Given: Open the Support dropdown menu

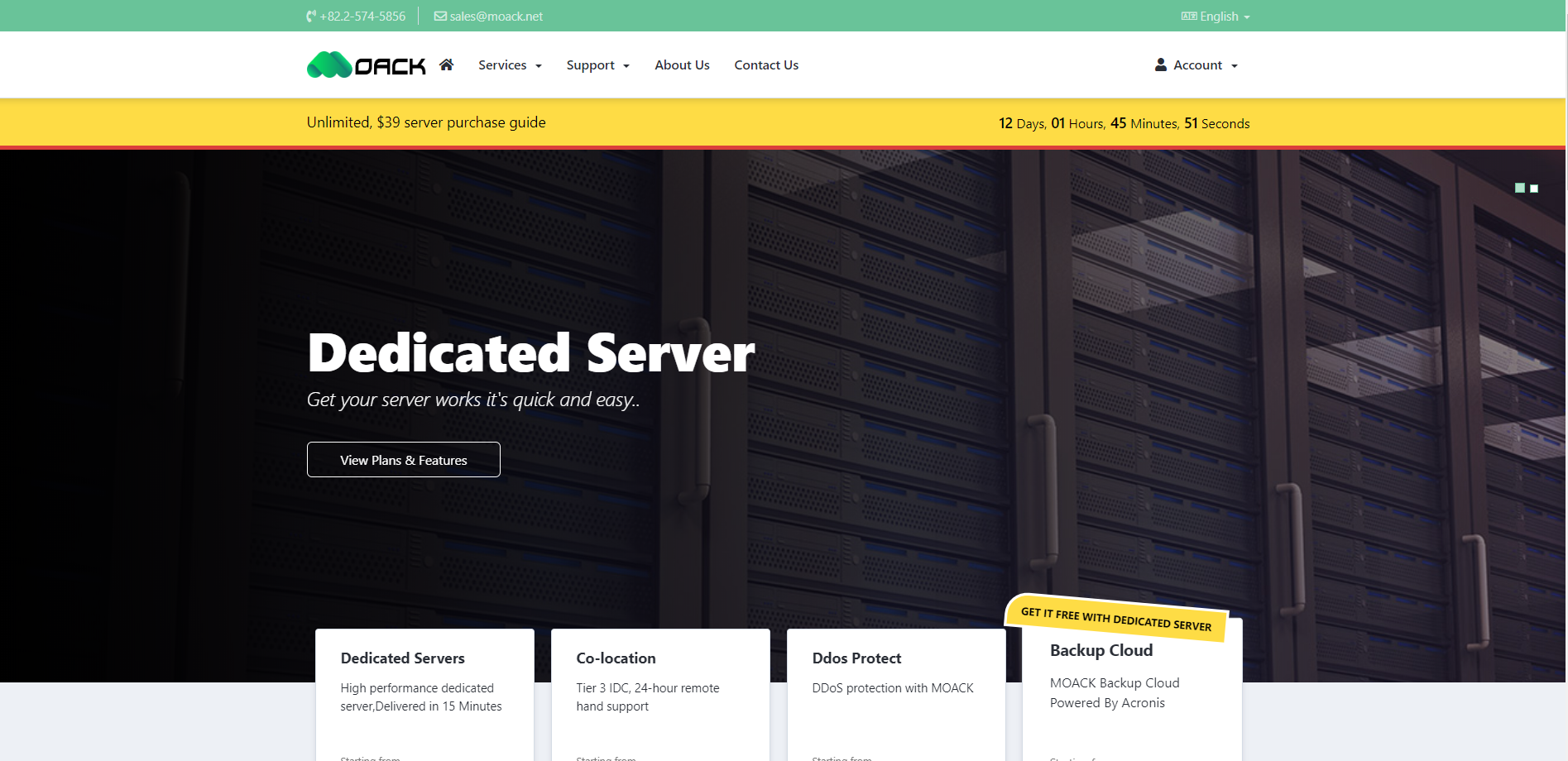Looking at the screenshot, I should point(597,65).
